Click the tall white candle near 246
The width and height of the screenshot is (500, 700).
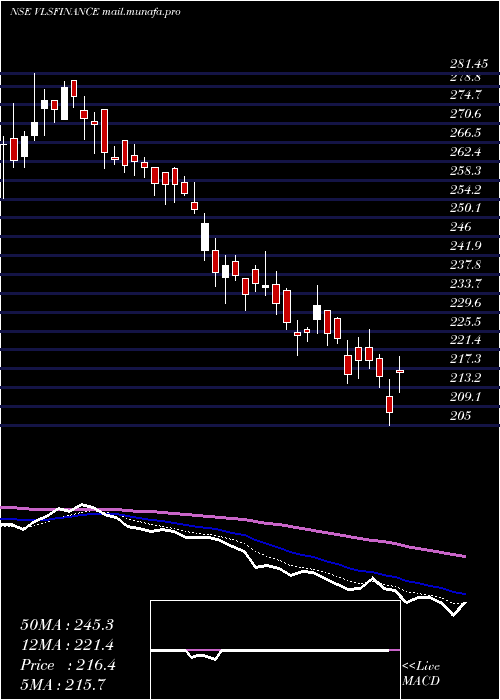pos(205,237)
